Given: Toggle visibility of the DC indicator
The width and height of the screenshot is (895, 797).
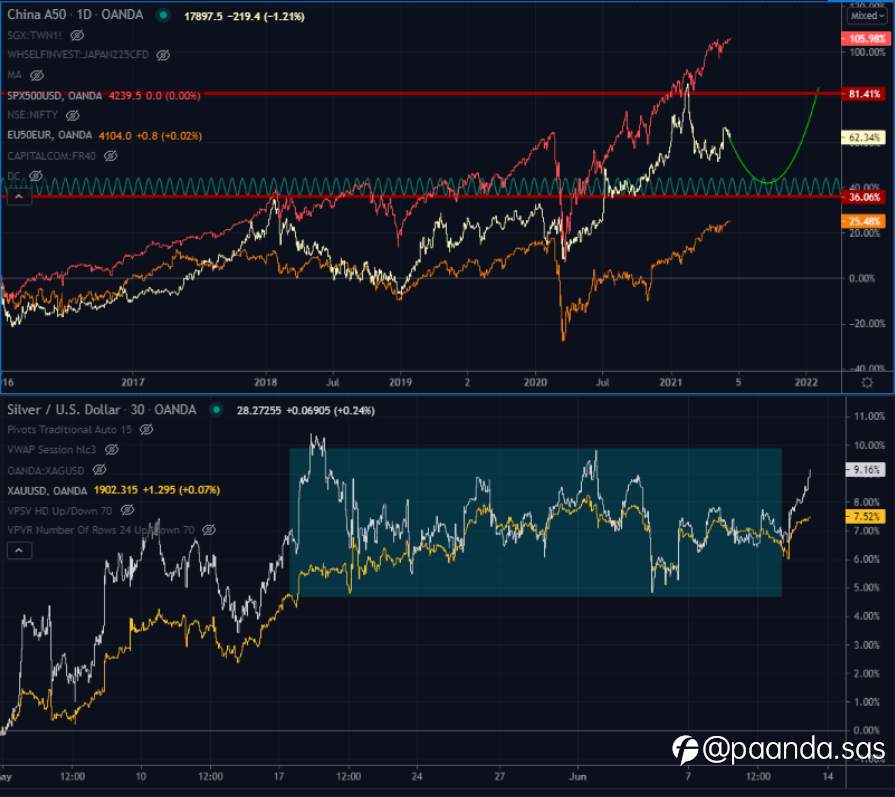Looking at the screenshot, I should (36, 176).
